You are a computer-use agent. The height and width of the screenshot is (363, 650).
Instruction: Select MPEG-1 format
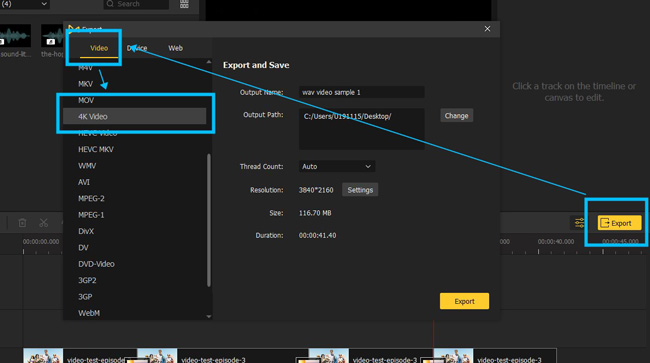91,215
